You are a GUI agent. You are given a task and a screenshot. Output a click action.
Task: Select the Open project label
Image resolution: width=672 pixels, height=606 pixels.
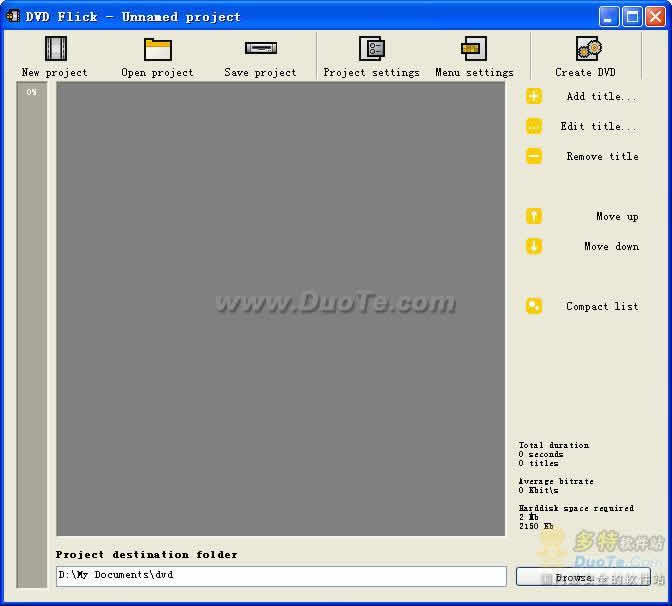tap(157, 72)
